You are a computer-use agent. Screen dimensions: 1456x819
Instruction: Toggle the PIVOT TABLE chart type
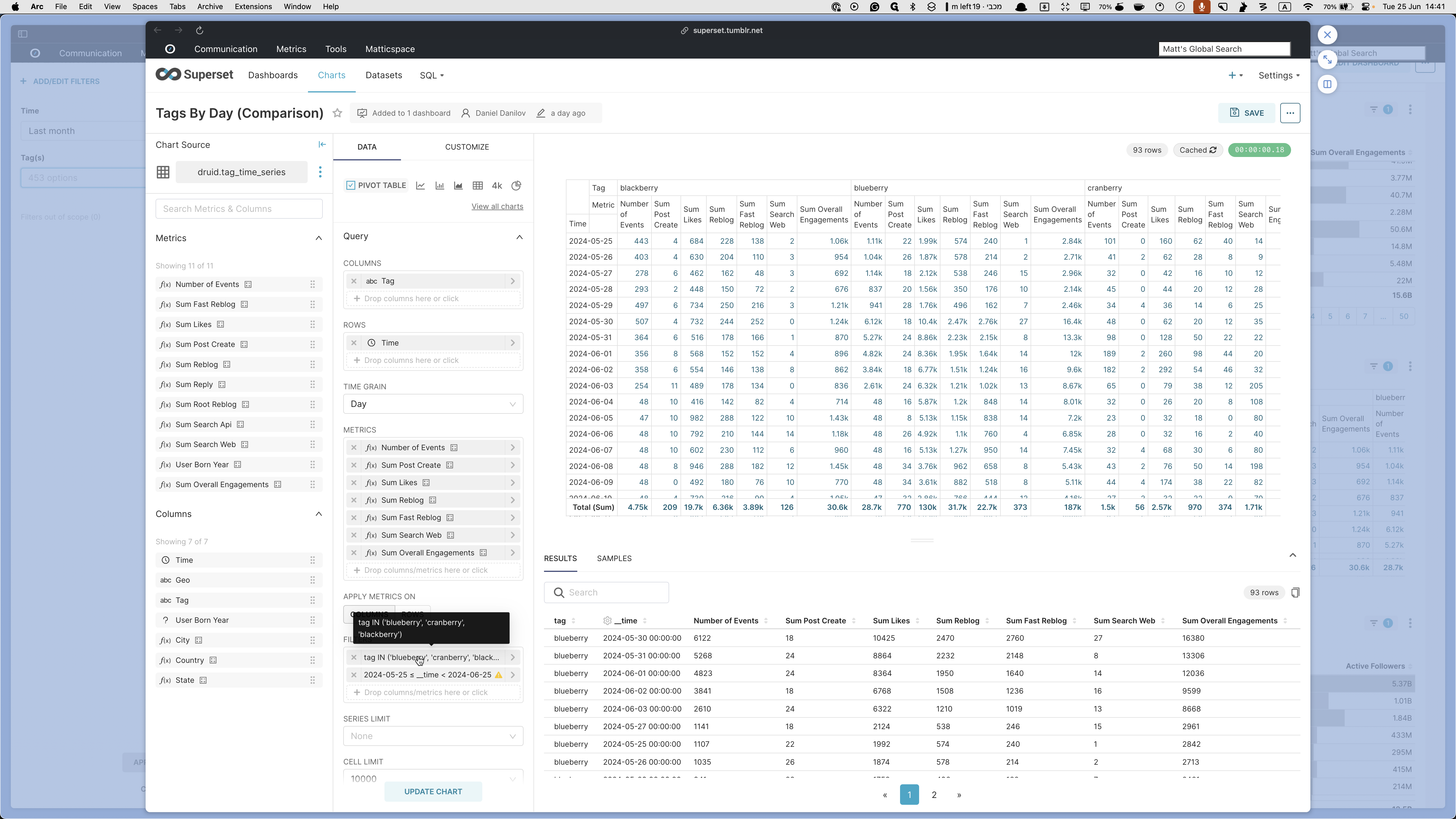[377, 185]
